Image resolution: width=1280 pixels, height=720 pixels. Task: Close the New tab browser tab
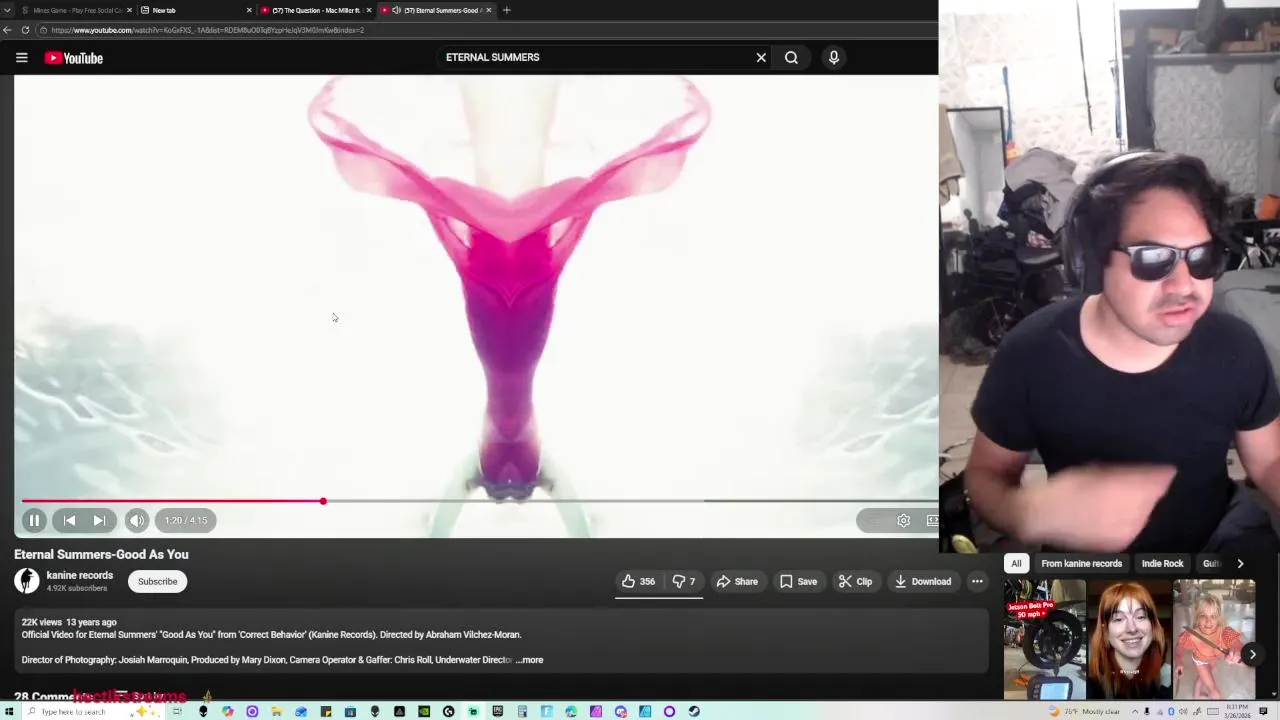(x=249, y=10)
